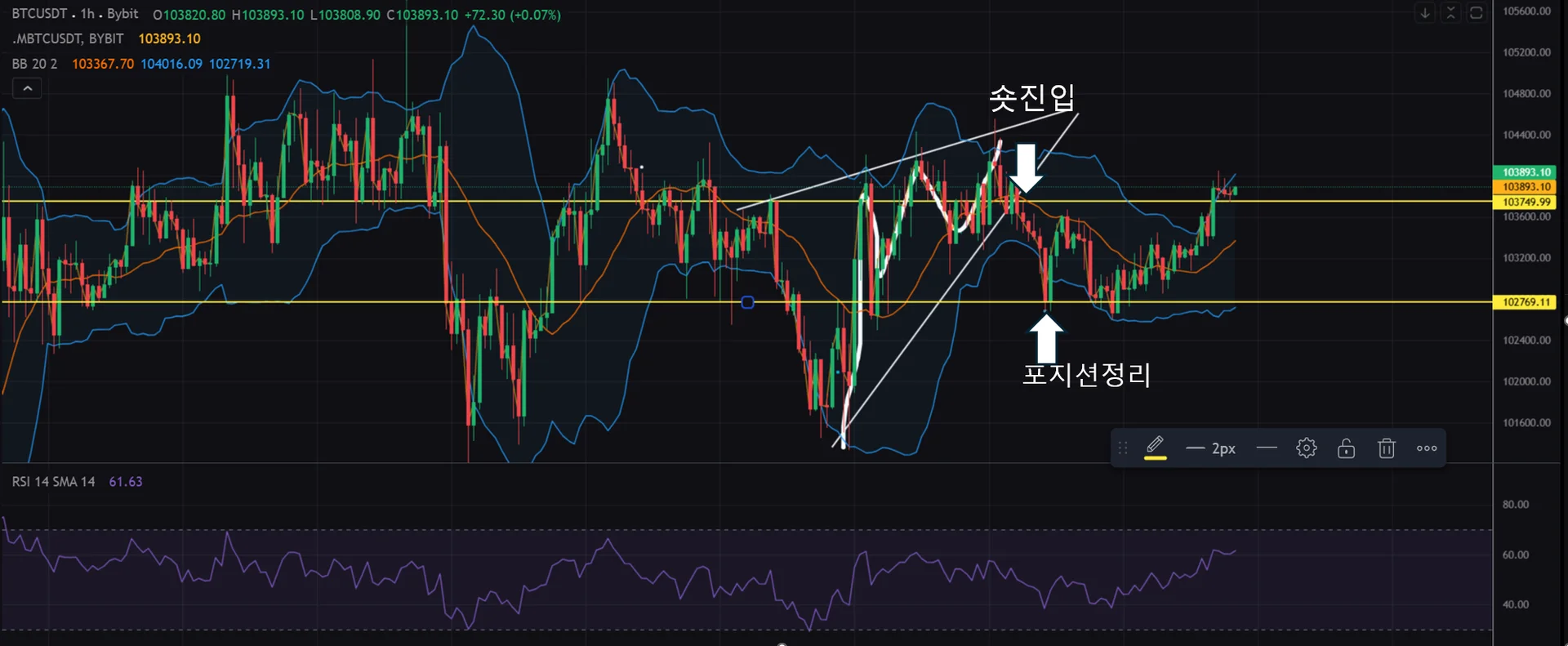Delete selected drawing with trash icon
Image resolution: width=1568 pixels, height=646 pixels.
(x=1387, y=448)
